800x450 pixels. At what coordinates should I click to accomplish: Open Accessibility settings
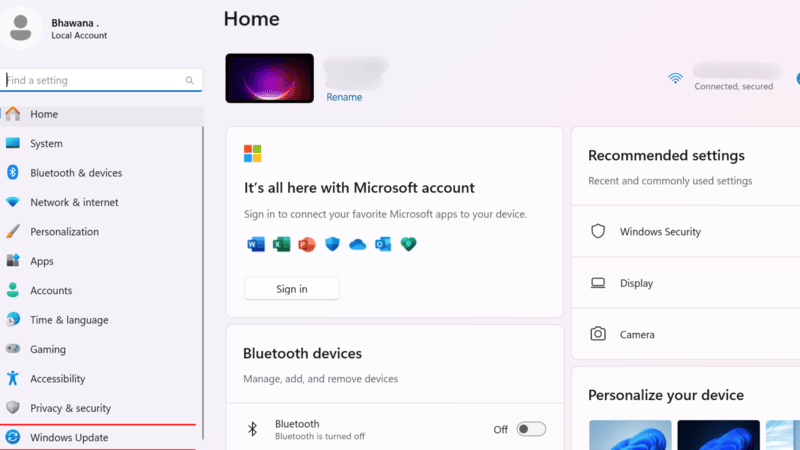tap(100, 378)
